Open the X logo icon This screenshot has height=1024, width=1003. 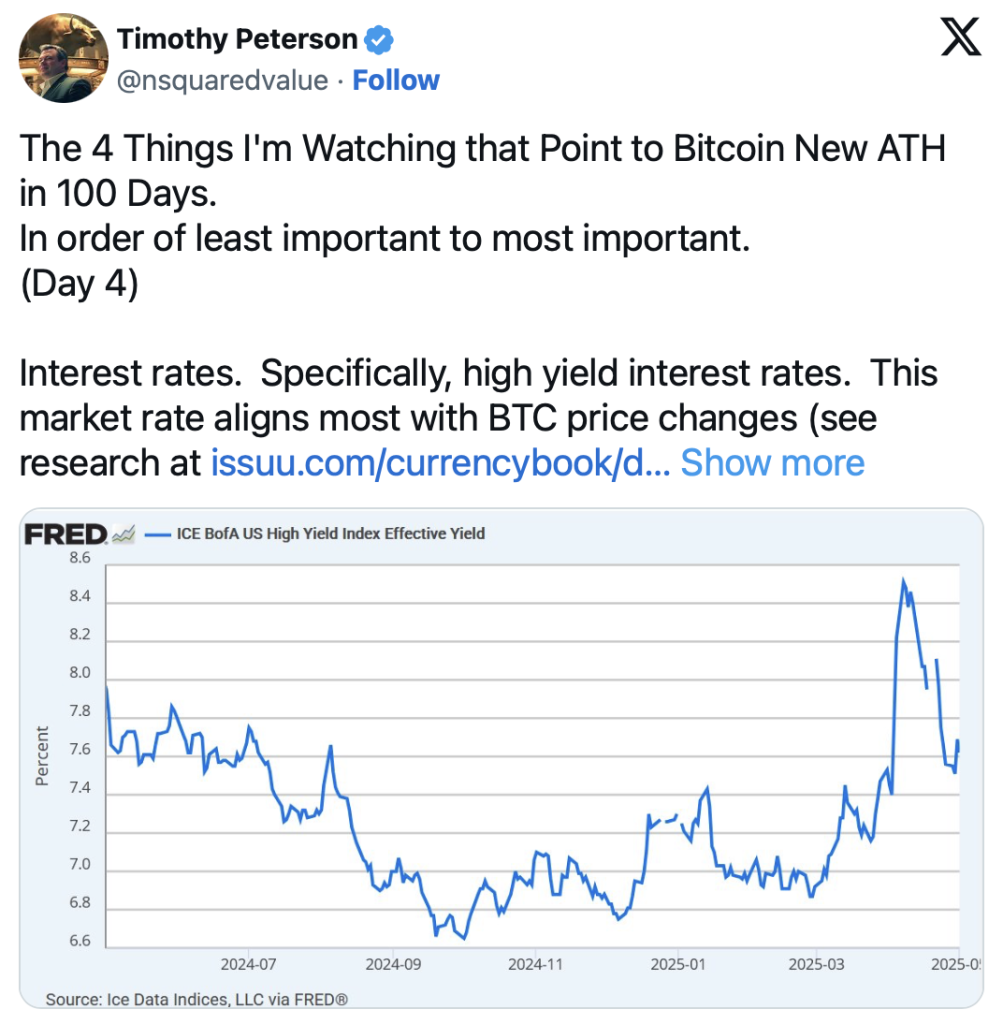pyautogui.click(x=961, y=37)
